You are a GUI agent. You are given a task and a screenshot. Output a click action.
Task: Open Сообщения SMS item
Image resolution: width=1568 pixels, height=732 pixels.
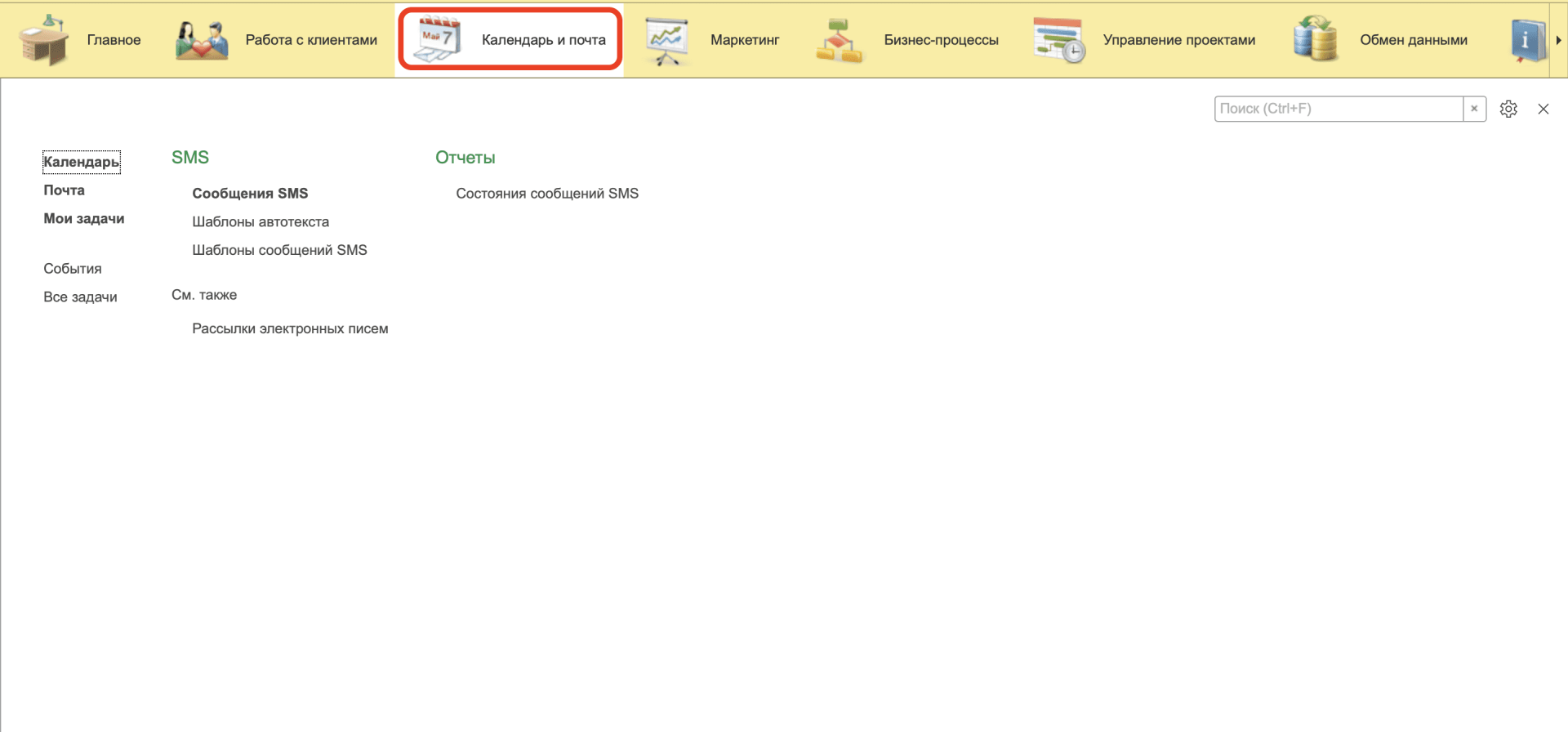coord(250,194)
